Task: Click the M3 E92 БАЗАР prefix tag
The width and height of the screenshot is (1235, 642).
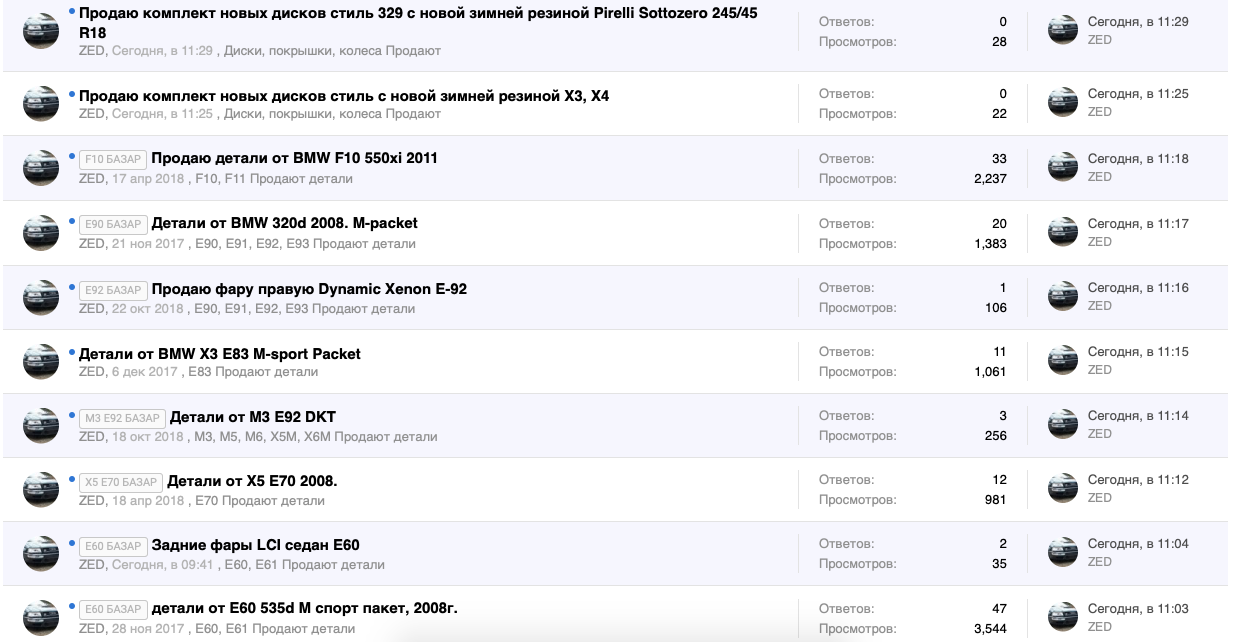Action: (x=122, y=418)
